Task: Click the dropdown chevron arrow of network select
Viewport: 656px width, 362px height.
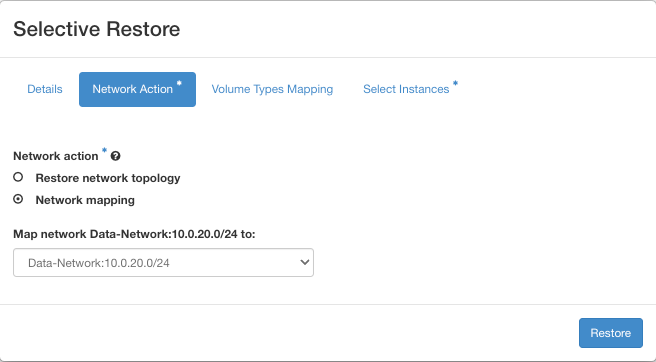Action: pos(305,262)
